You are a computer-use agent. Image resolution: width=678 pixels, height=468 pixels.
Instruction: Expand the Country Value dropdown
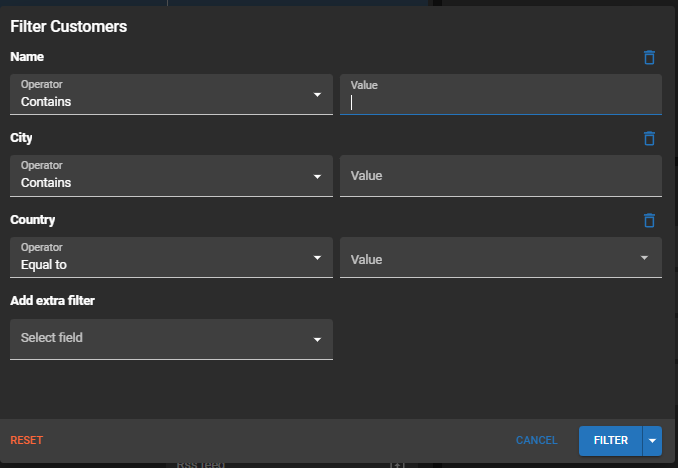click(501, 257)
